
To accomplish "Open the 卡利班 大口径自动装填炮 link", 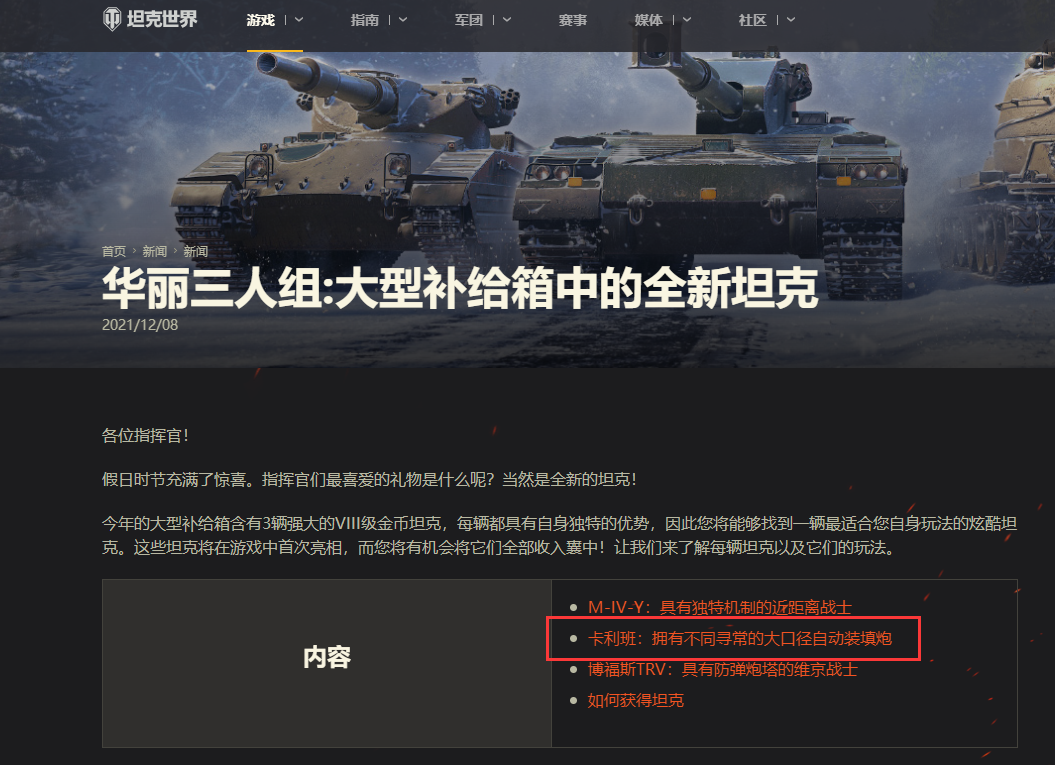I will 739,639.
